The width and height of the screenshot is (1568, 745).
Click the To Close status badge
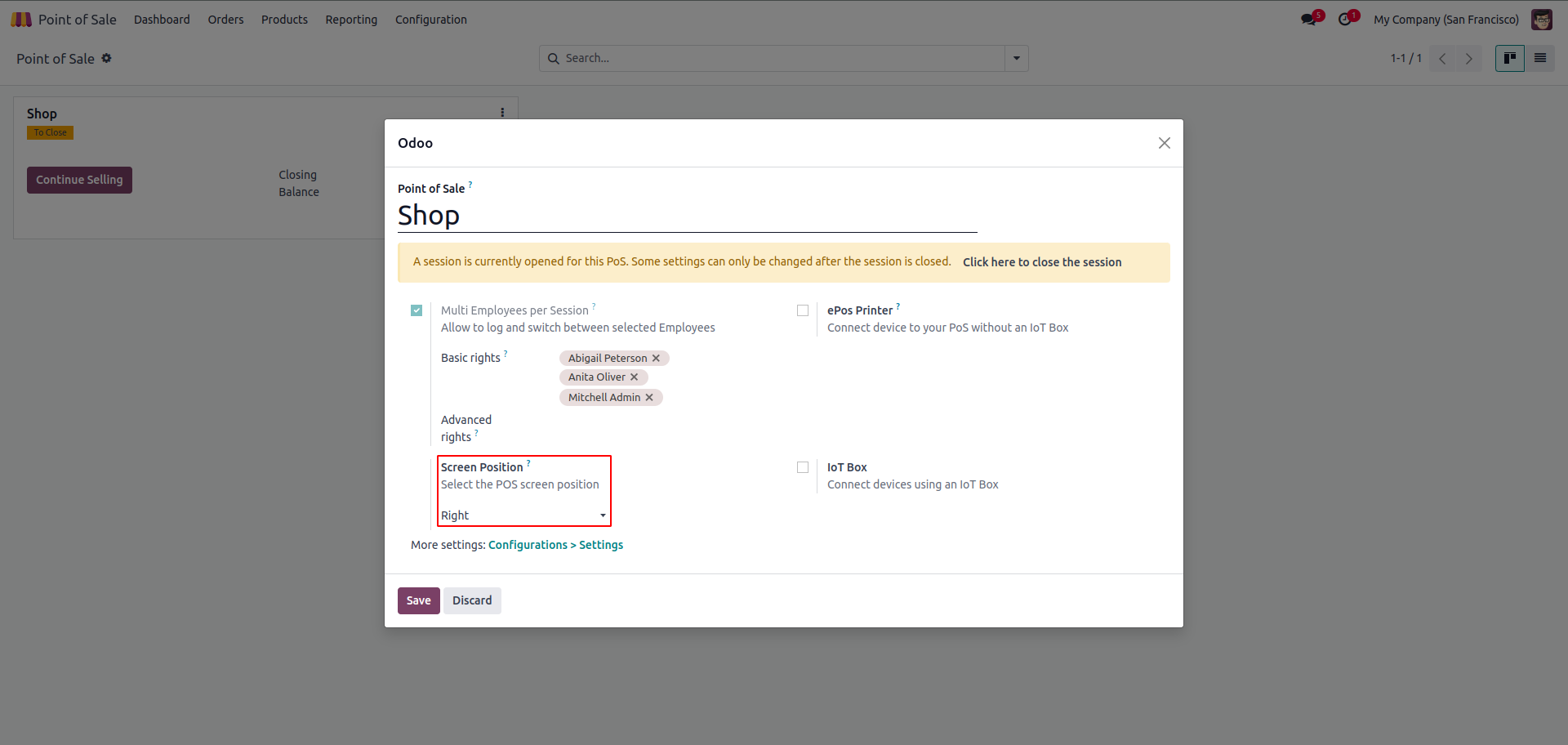point(50,132)
